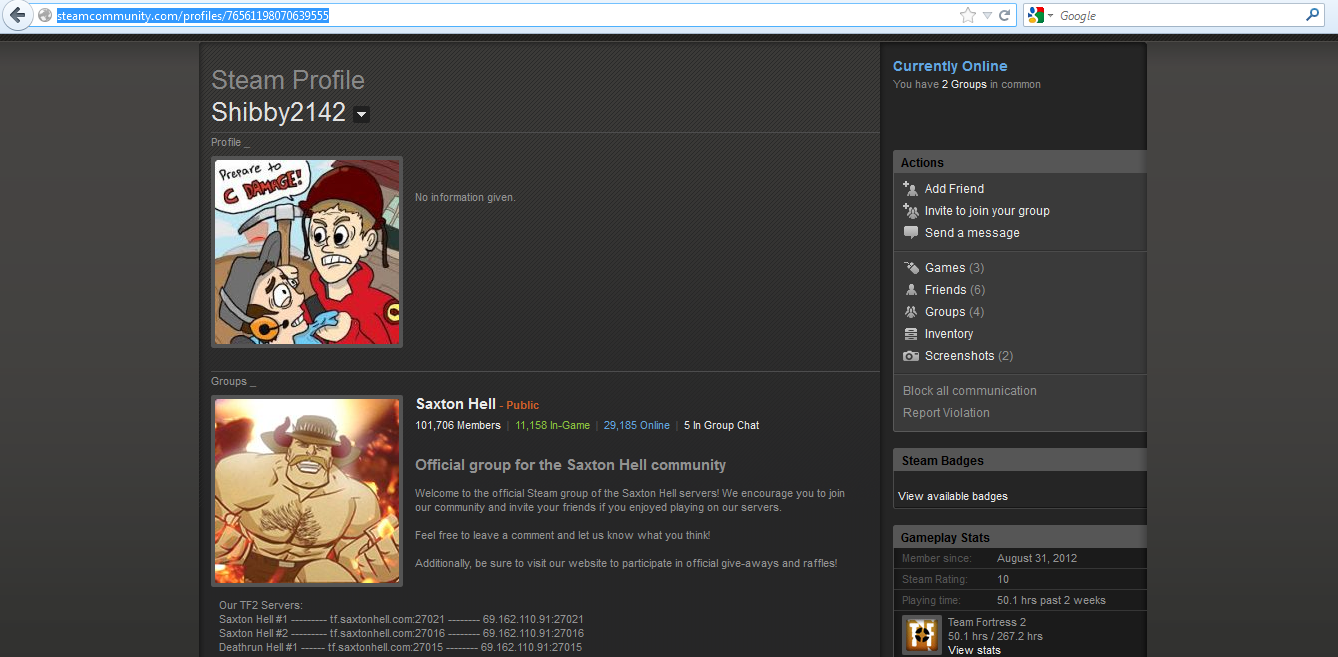
Task: Click Report Violation
Action: coord(946,413)
